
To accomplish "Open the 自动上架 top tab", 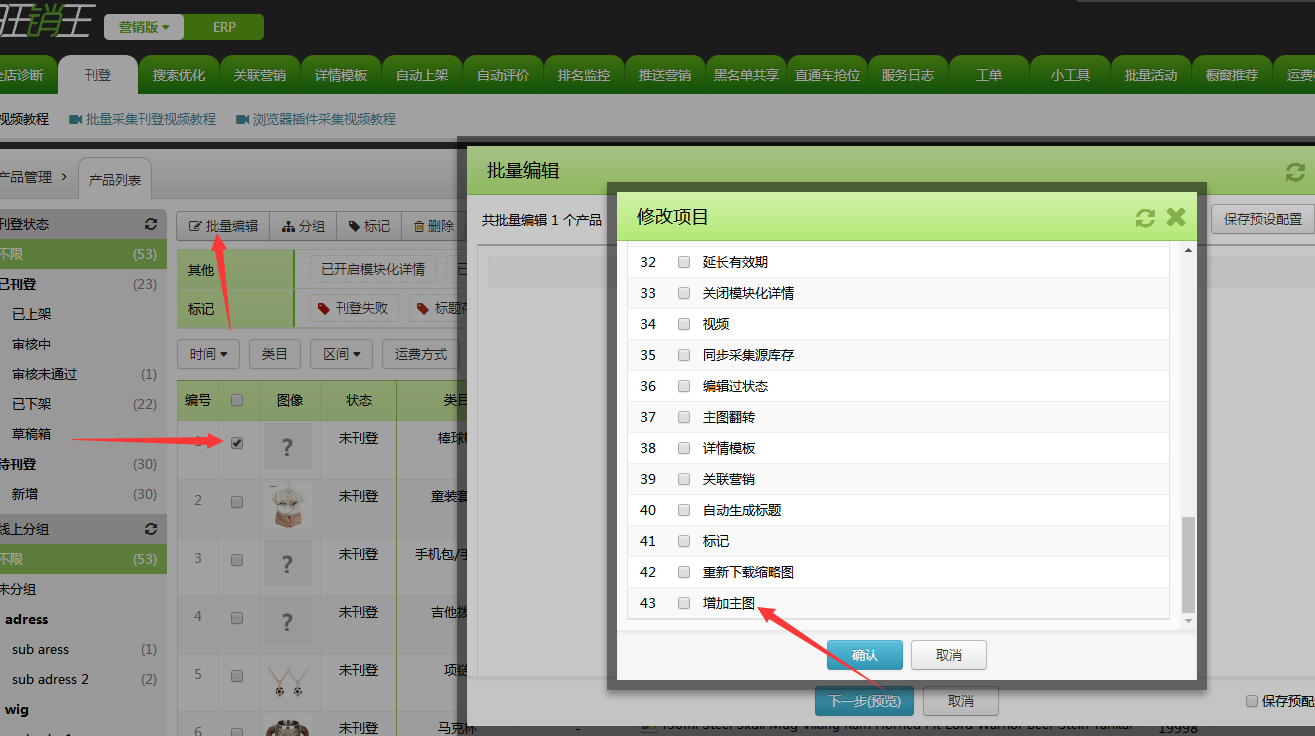I will [422, 75].
